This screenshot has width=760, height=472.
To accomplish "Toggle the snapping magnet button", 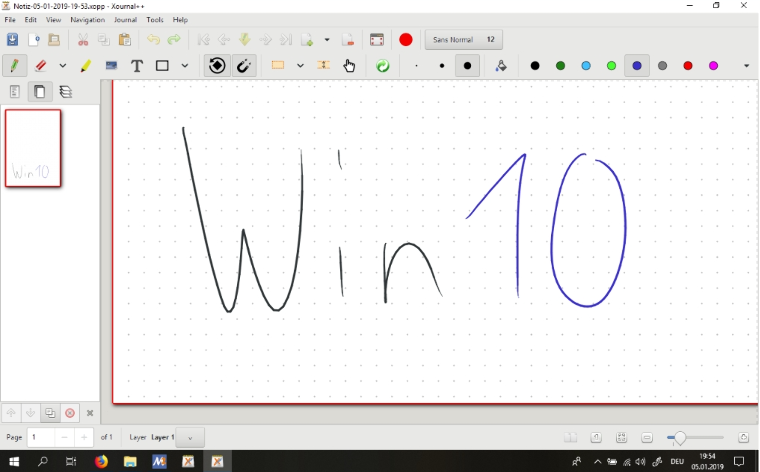I will (x=244, y=66).
